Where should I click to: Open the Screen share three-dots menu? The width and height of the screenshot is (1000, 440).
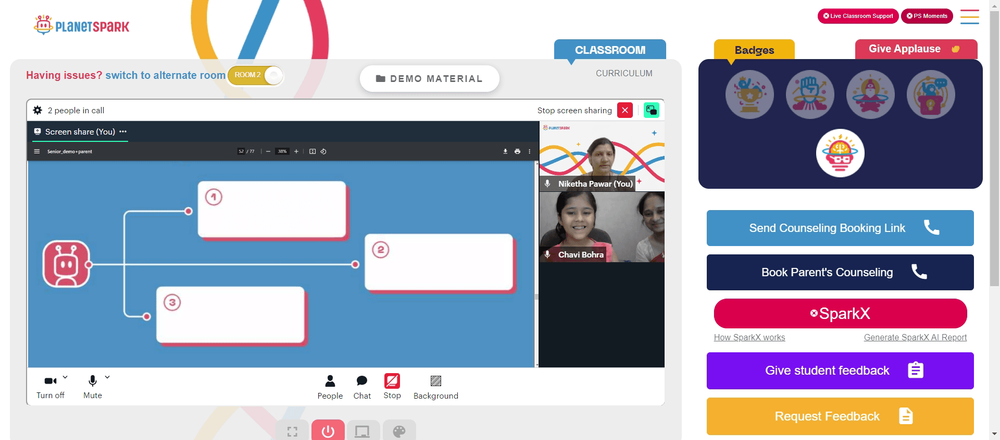click(x=123, y=131)
